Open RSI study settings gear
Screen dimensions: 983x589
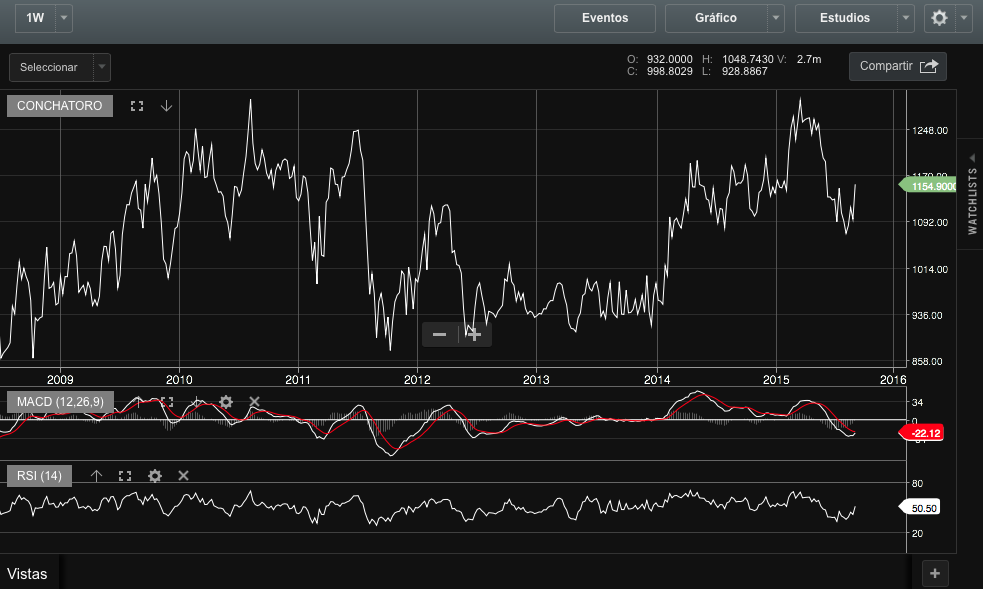coord(154,476)
